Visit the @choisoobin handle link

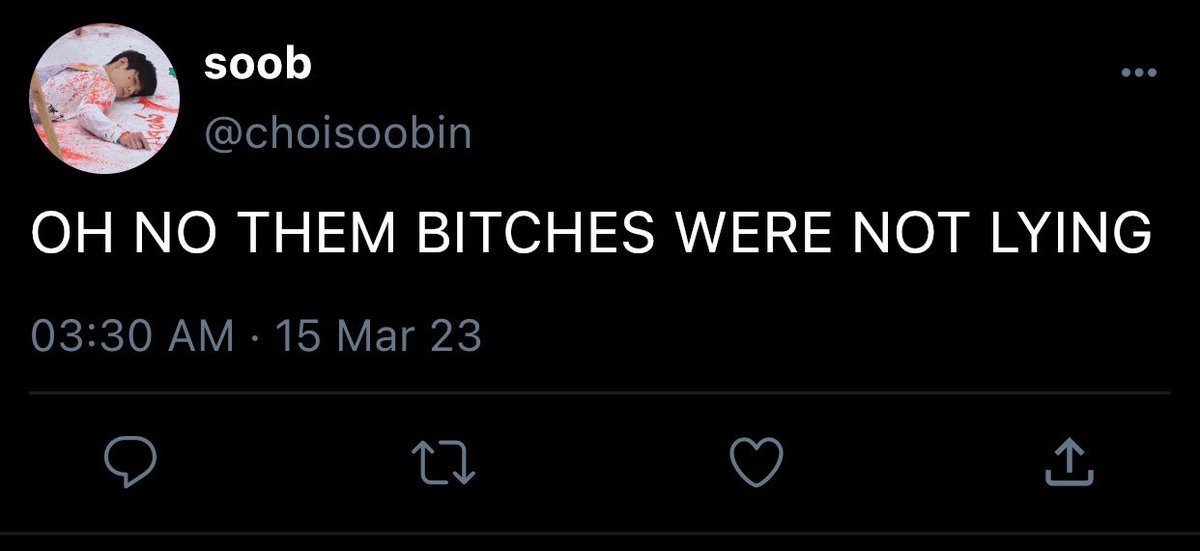pos(337,133)
